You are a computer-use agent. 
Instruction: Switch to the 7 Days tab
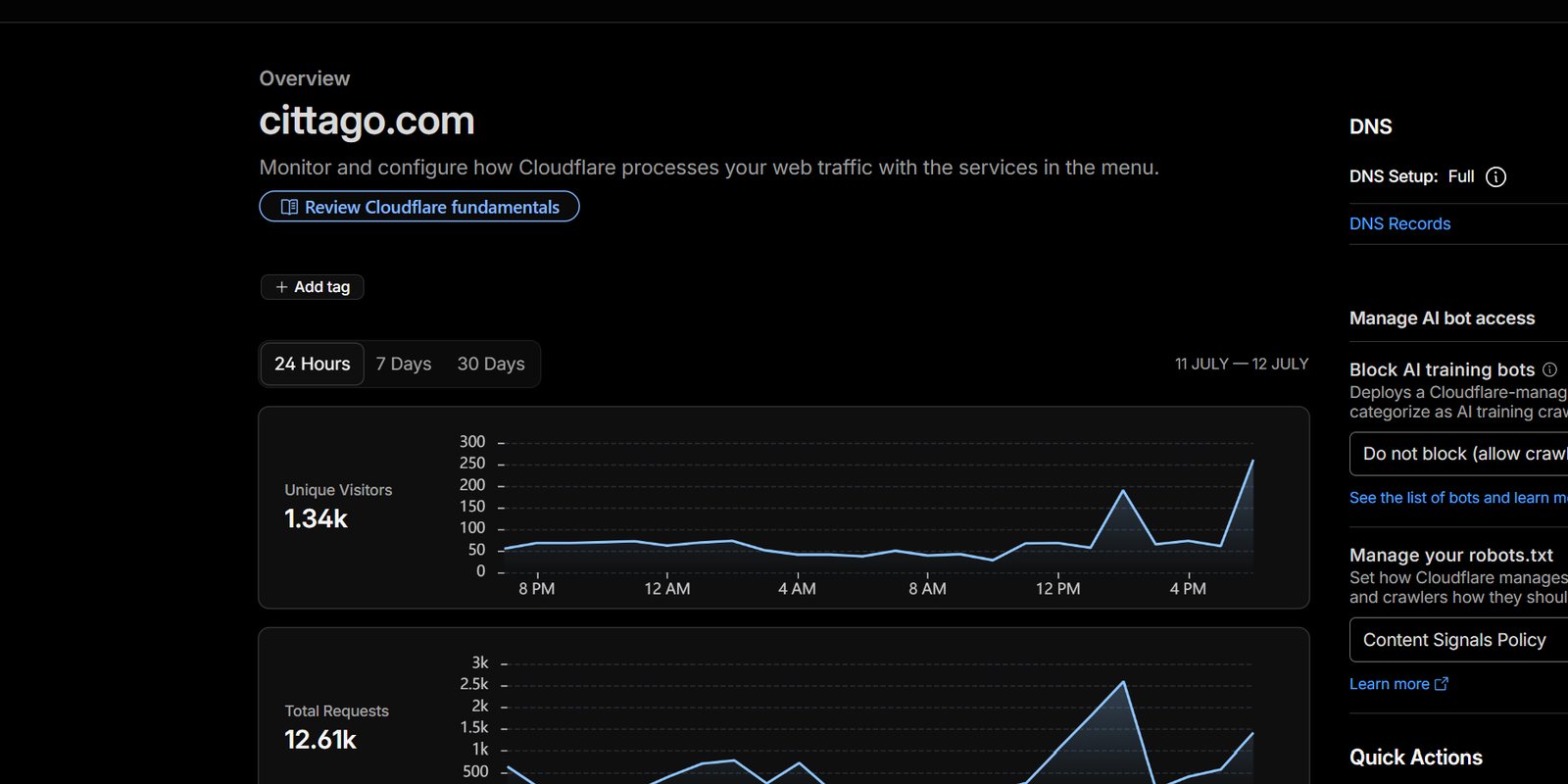(404, 364)
